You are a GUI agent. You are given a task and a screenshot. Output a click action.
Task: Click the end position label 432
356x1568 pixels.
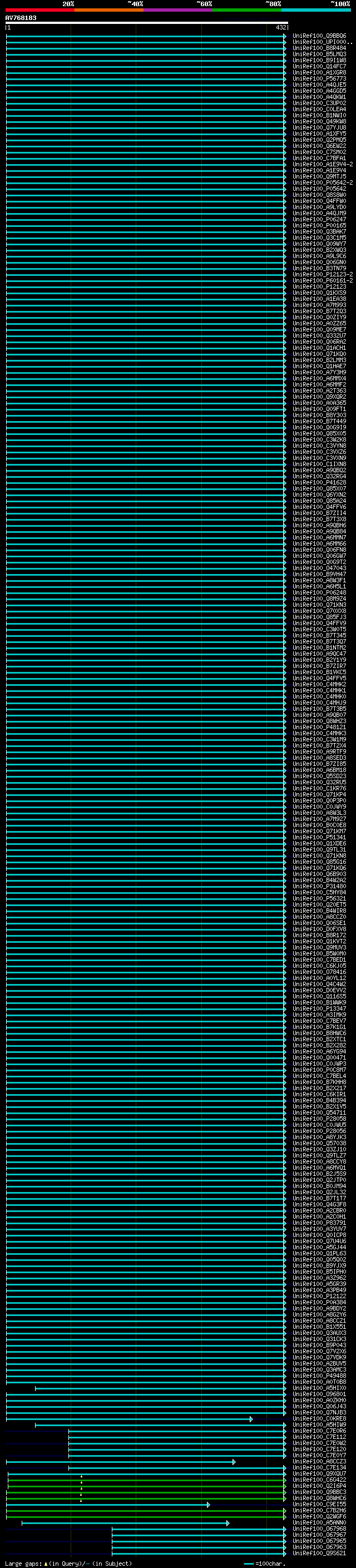click(x=280, y=27)
